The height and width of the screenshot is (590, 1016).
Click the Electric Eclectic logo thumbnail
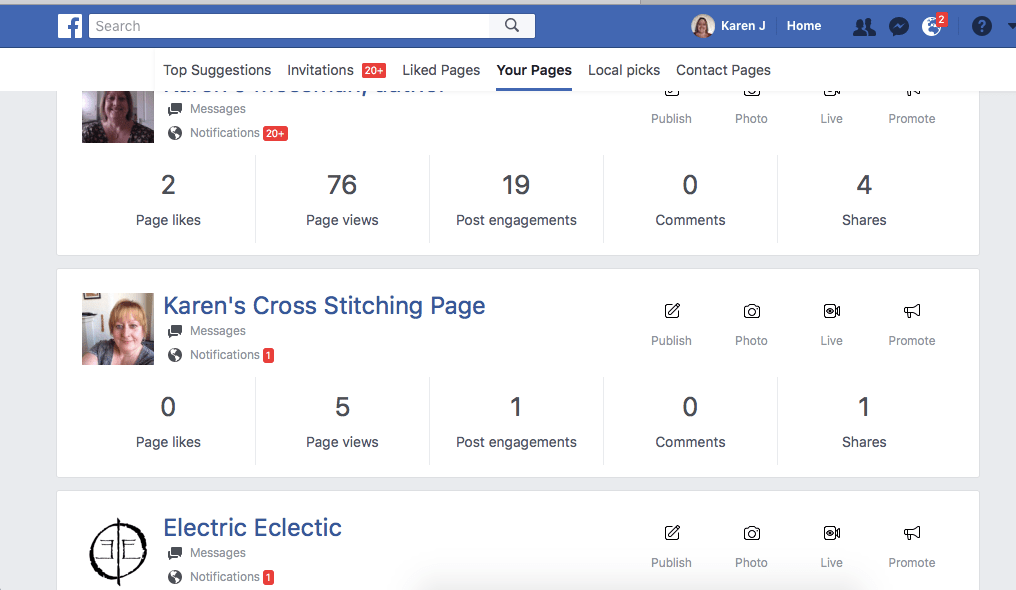tap(118, 550)
